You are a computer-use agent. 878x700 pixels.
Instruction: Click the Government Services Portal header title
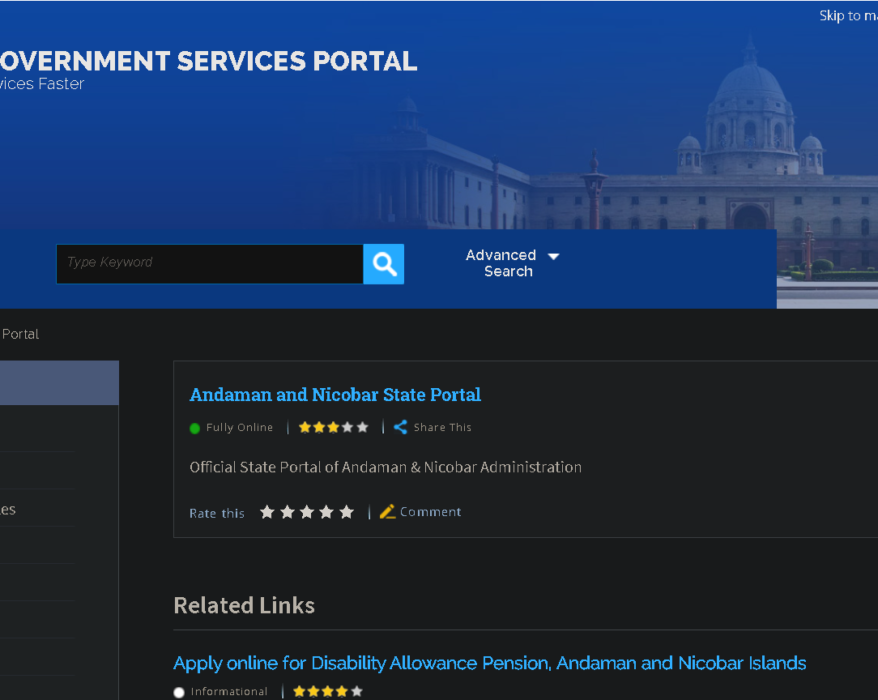[208, 61]
